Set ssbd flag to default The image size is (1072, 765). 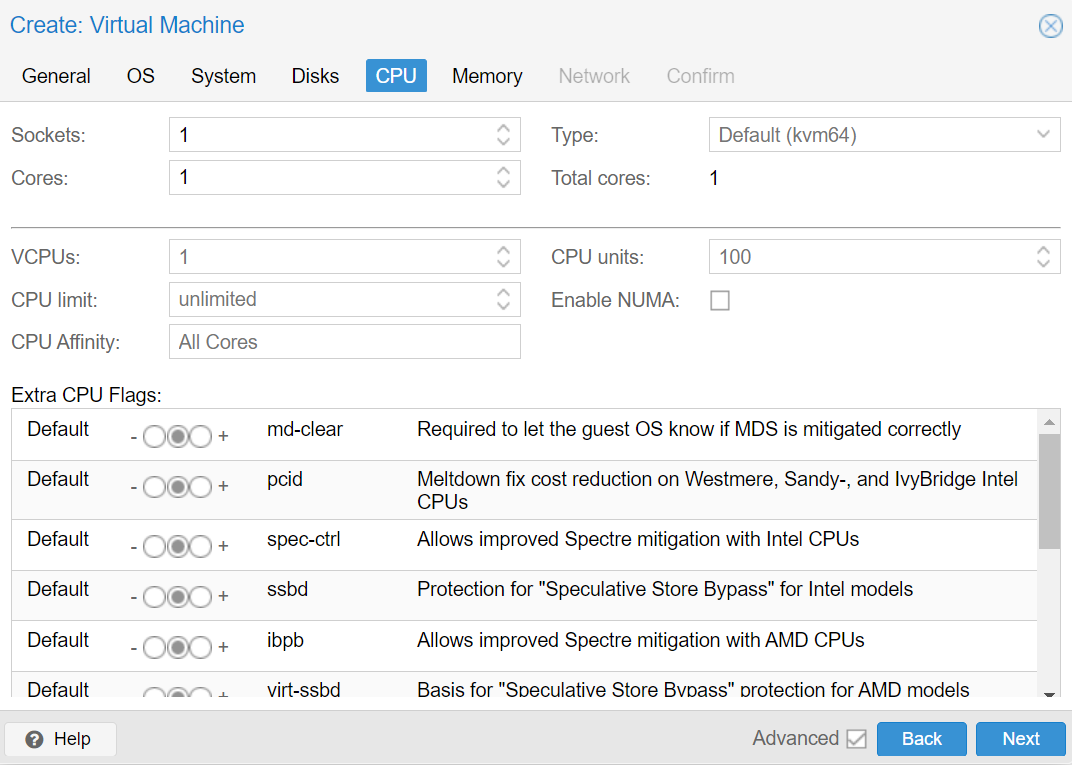178,597
